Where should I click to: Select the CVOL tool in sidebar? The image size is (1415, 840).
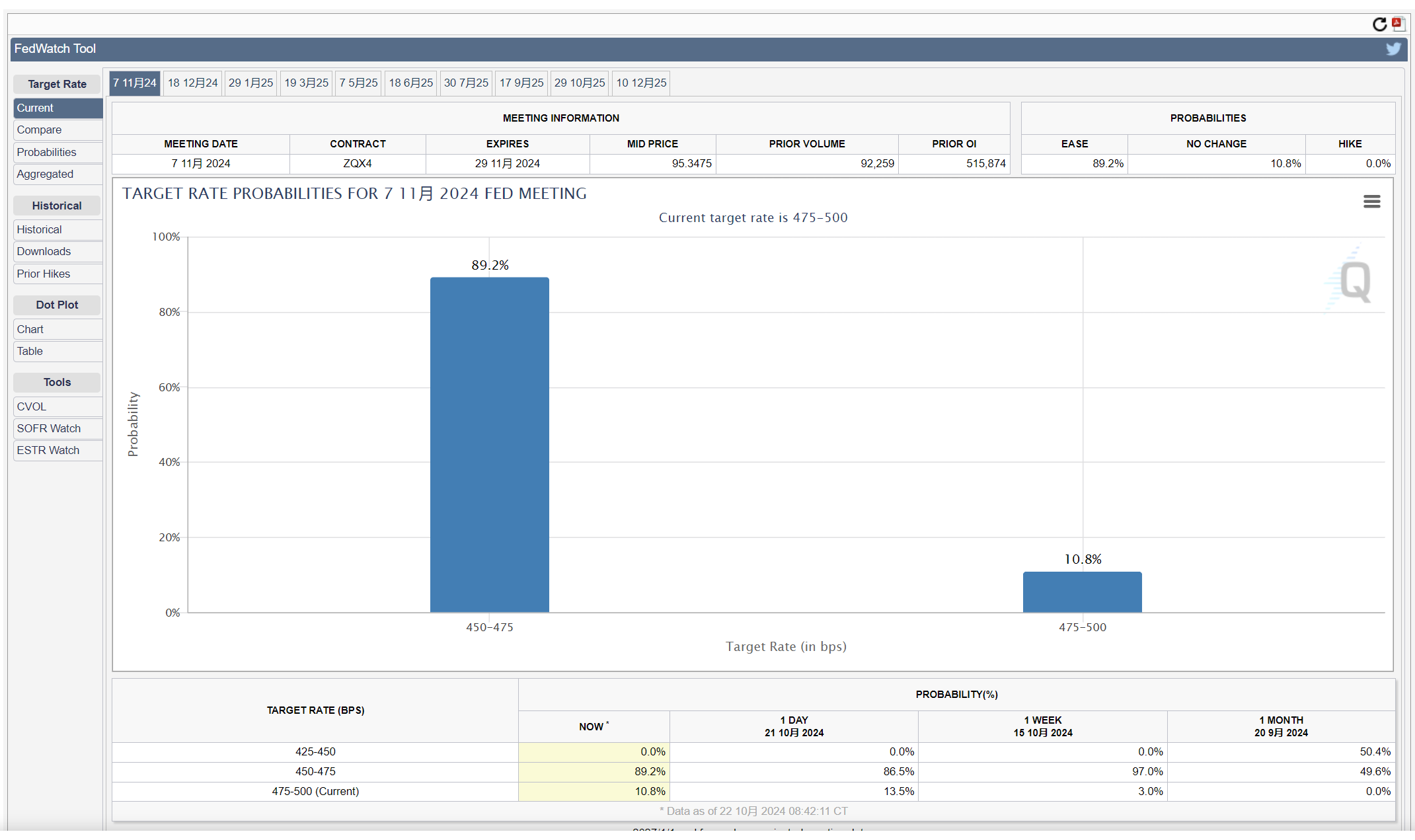click(x=31, y=406)
